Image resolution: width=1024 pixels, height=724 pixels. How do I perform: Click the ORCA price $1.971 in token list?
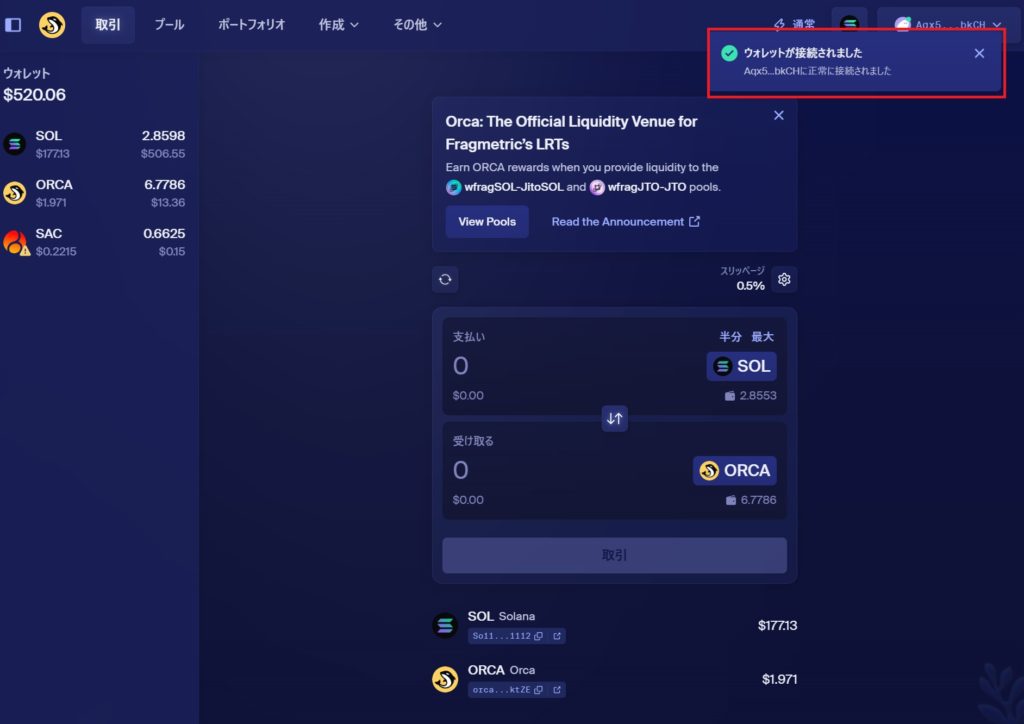click(779, 679)
